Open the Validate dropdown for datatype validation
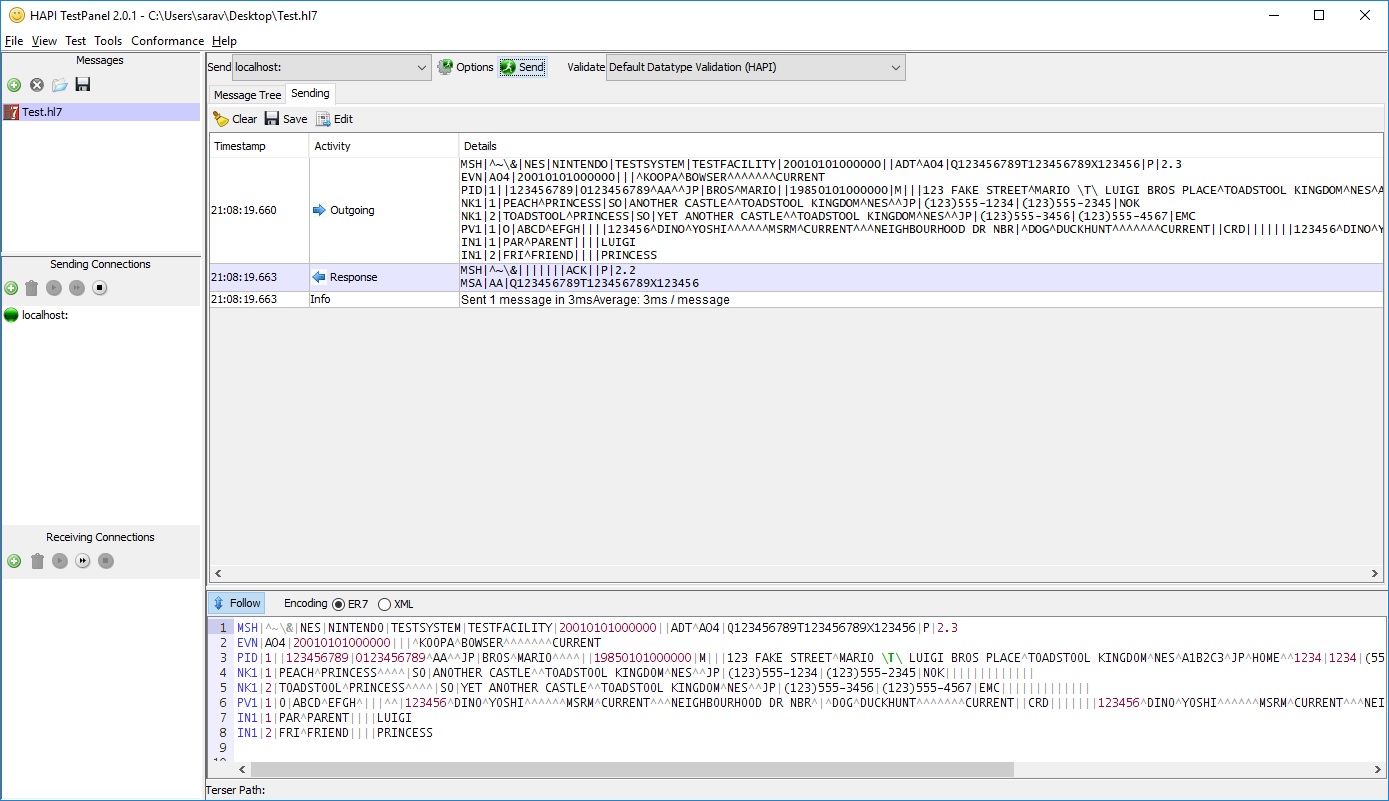The image size is (1389, 801). [x=895, y=67]
